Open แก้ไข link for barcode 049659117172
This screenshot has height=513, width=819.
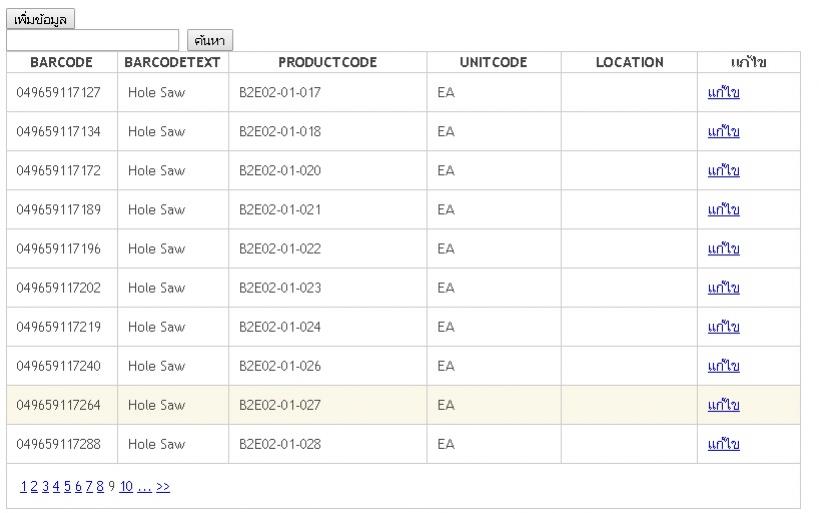pos(723,171)
